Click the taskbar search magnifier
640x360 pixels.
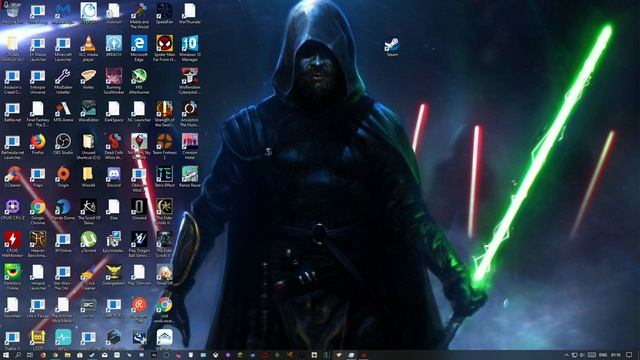click(x=18, y=355)
